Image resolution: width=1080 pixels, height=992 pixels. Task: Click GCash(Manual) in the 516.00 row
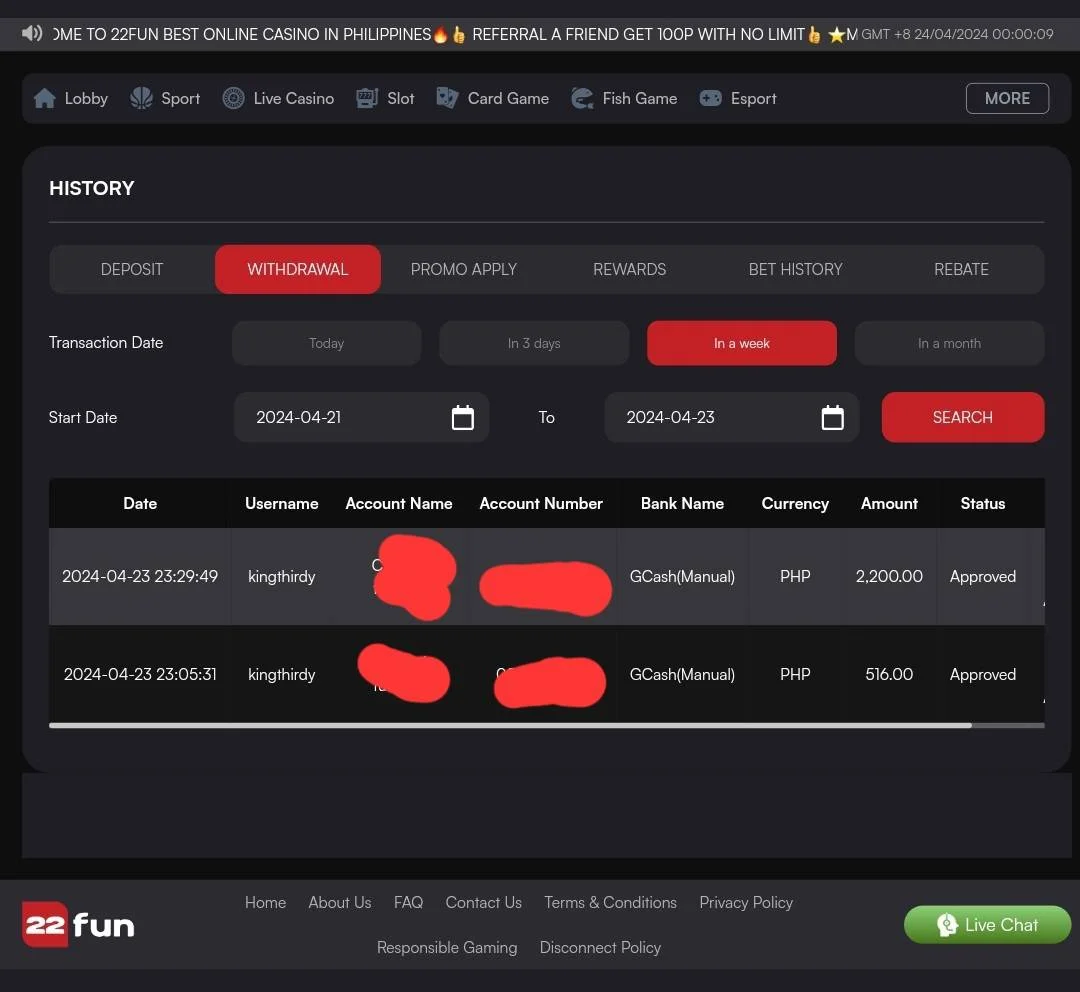tap(682, 674)
